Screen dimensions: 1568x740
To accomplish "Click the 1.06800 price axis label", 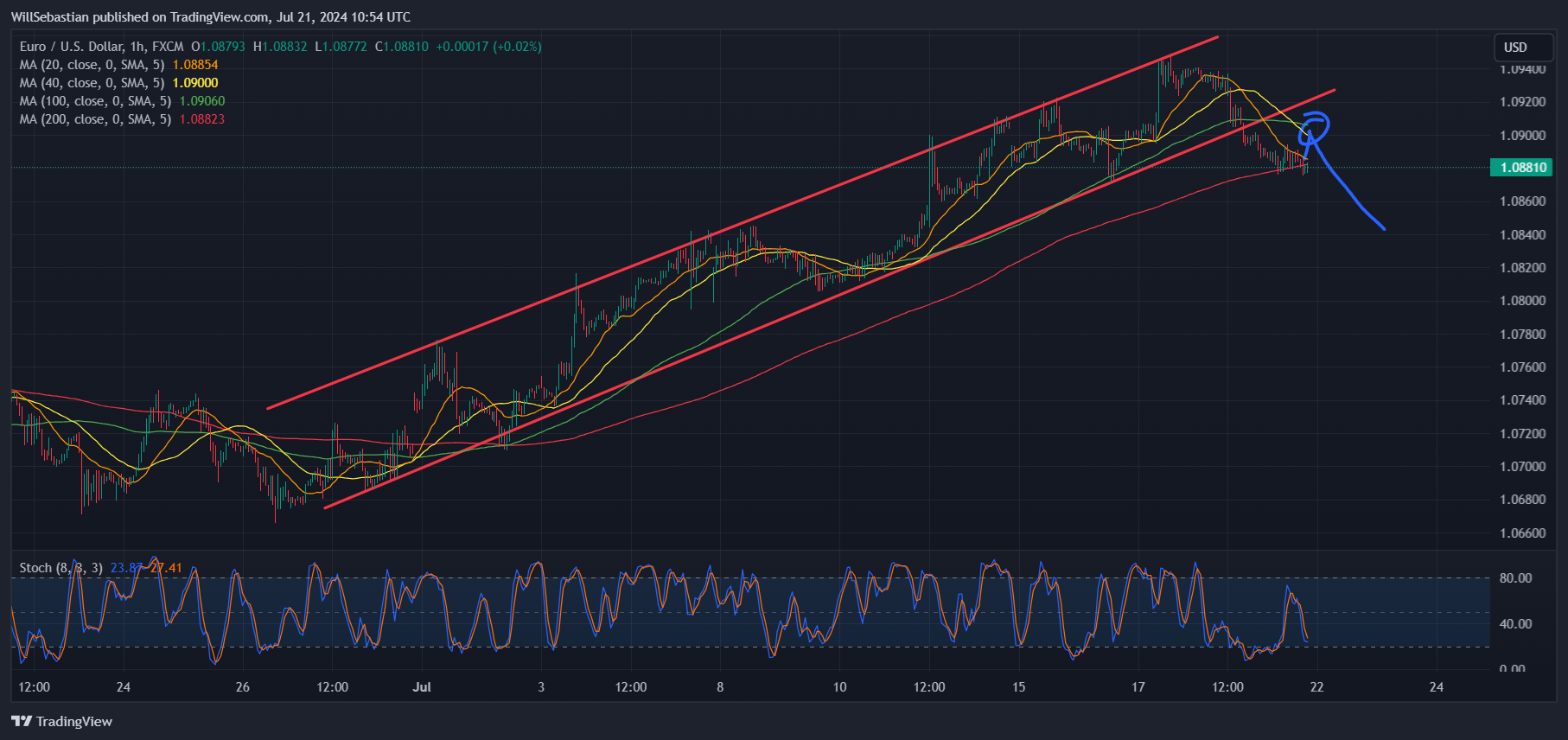I will coord(1522,500).
